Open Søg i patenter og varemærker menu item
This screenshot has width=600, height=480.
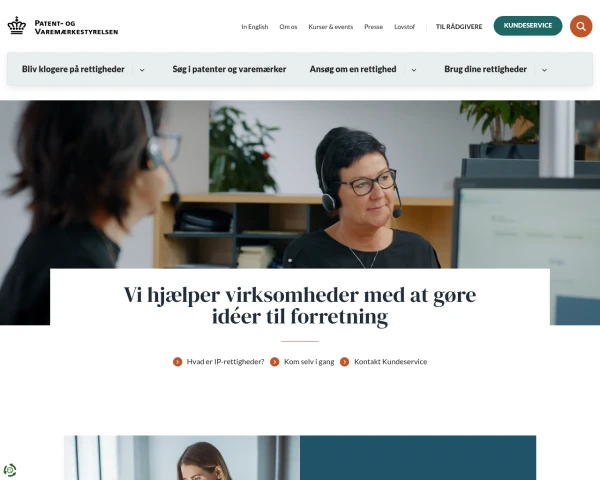click(x=229, y=69)
